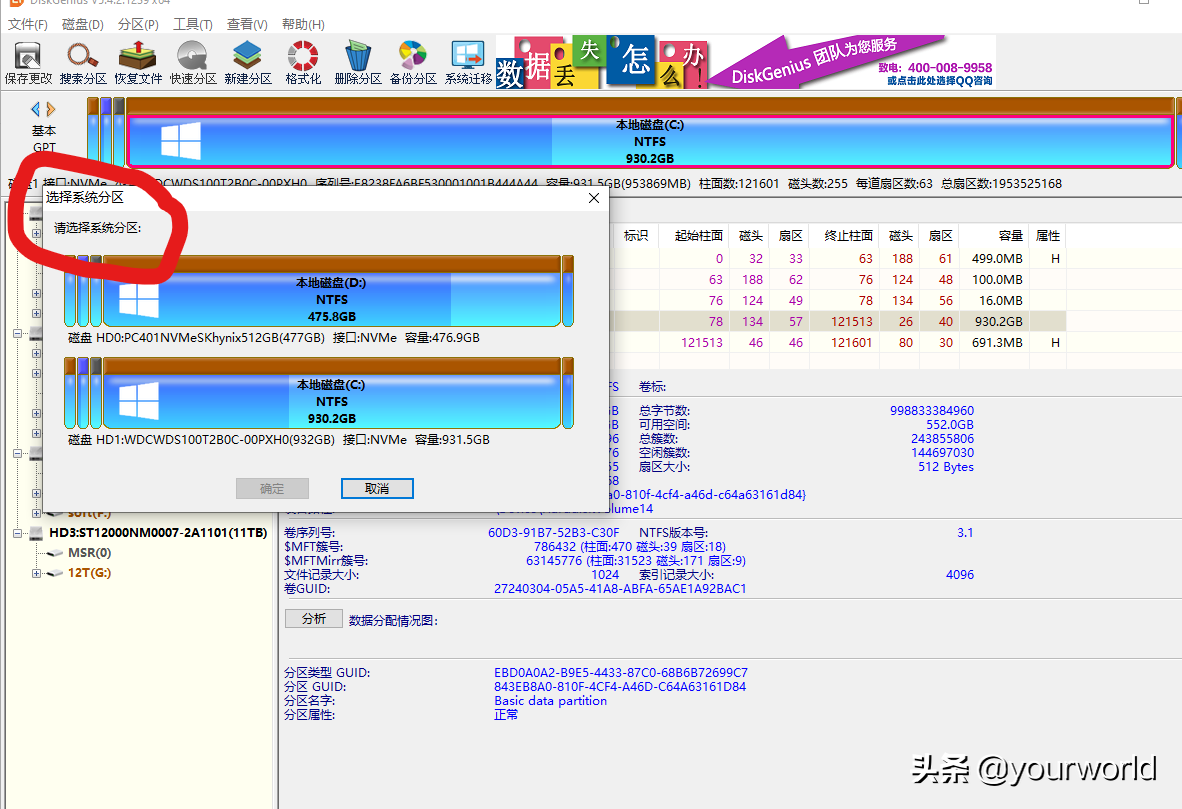Open the Search Partition (搜索分区) tool
The height and width of the screenshot is (809, 1182).
(83, 63)
